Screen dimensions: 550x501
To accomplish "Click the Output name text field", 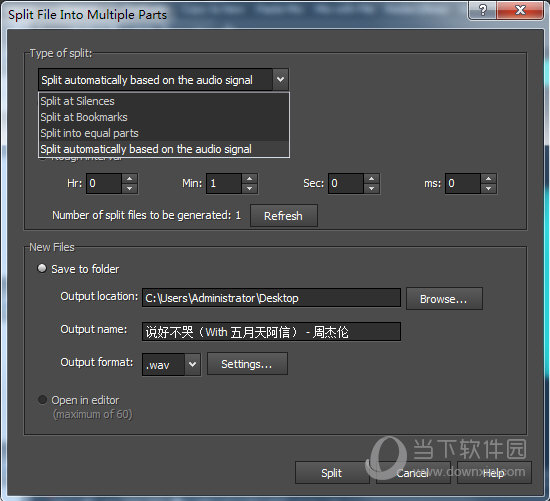I will pos(271,332).
